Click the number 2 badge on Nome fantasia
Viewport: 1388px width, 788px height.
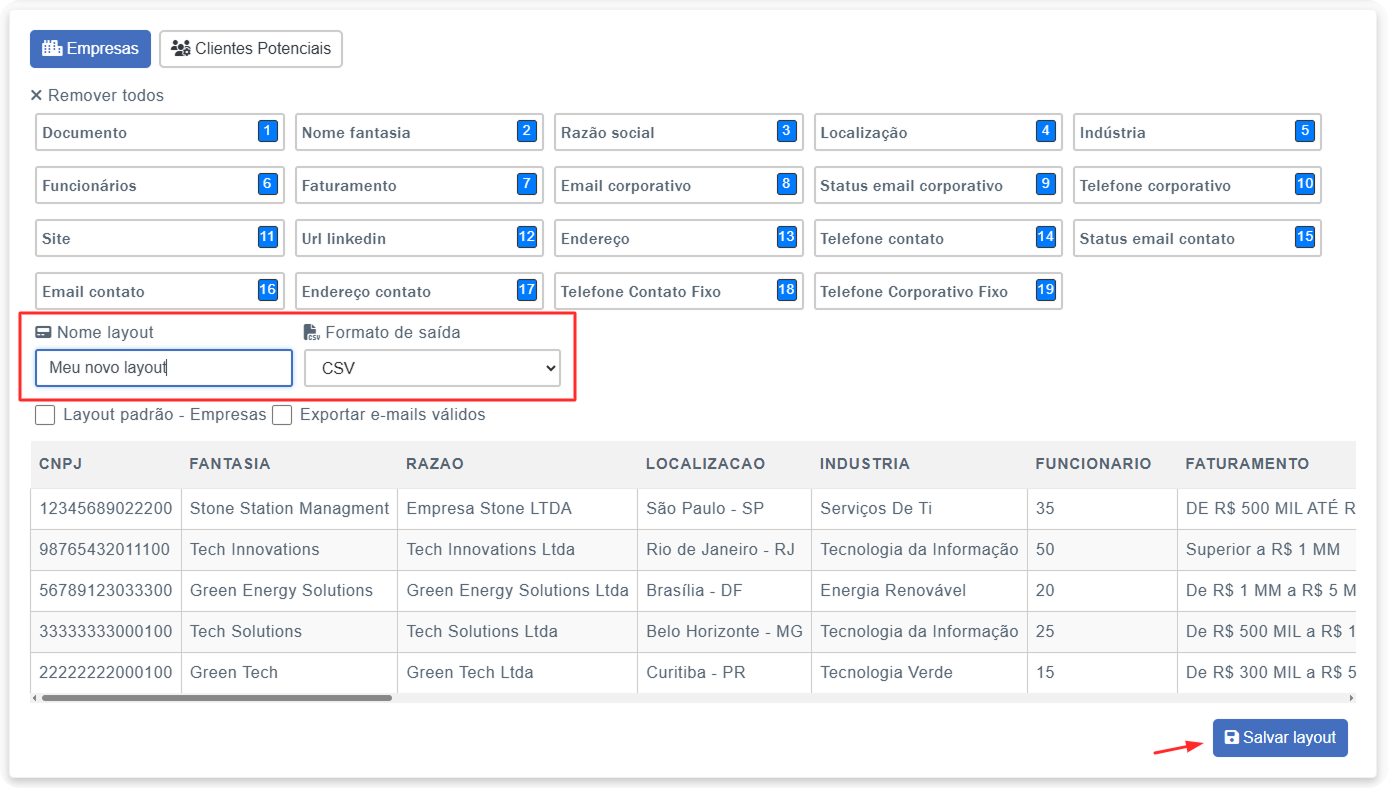click(x=526, y=131)
